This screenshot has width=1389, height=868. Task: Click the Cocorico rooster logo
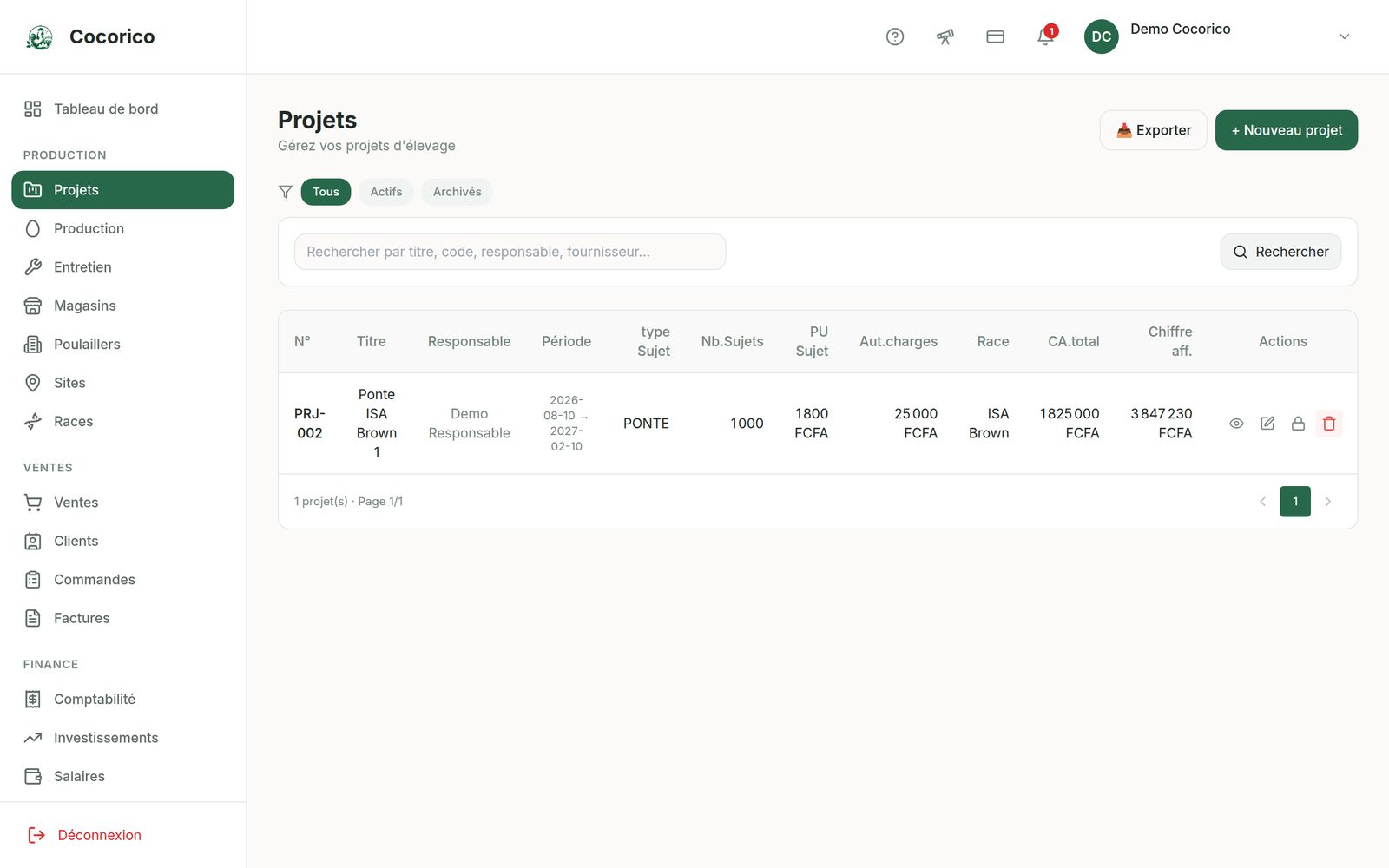pos(39,36)
